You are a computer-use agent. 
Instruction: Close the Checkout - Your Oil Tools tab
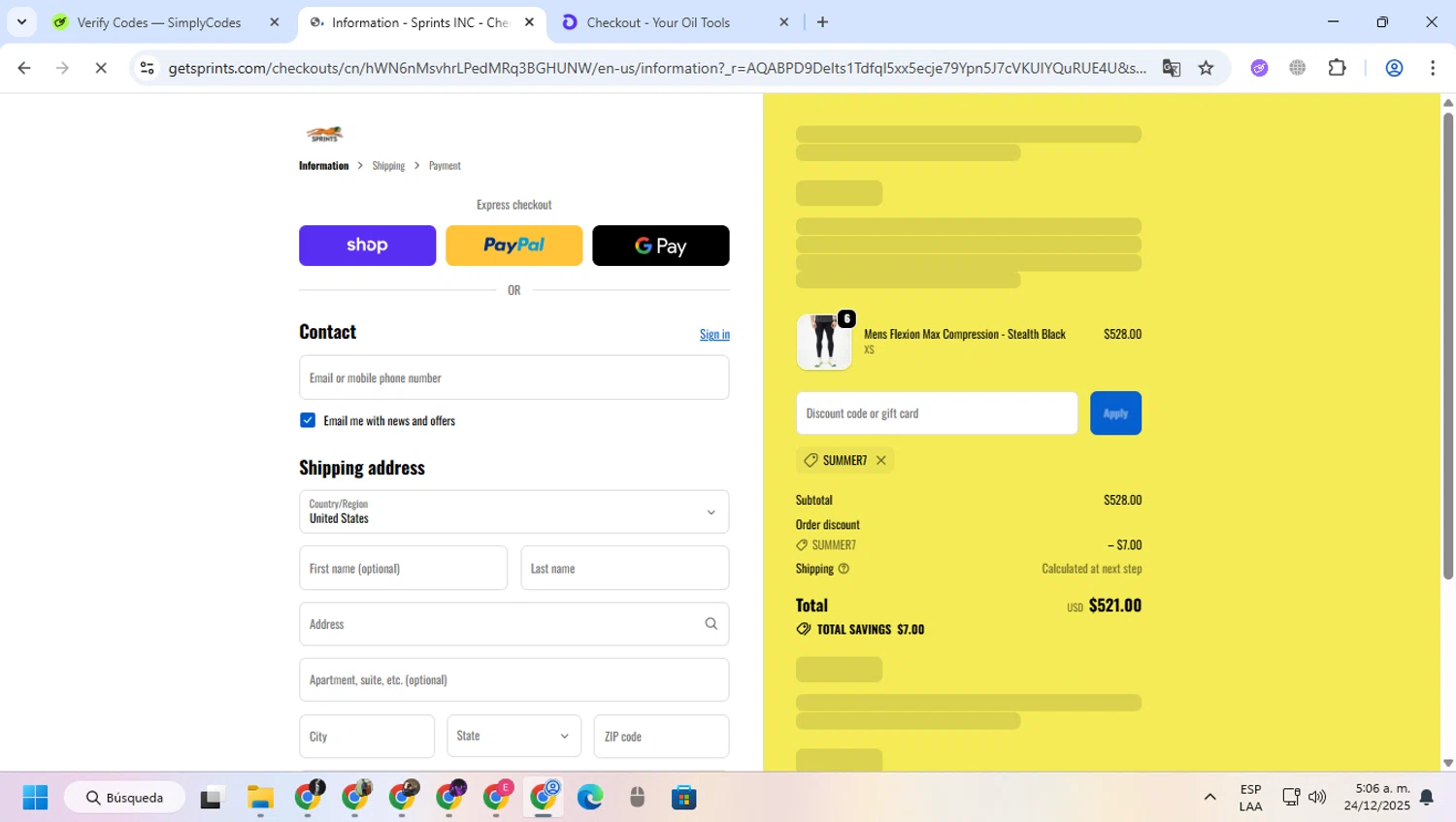[x=783, y=22]
